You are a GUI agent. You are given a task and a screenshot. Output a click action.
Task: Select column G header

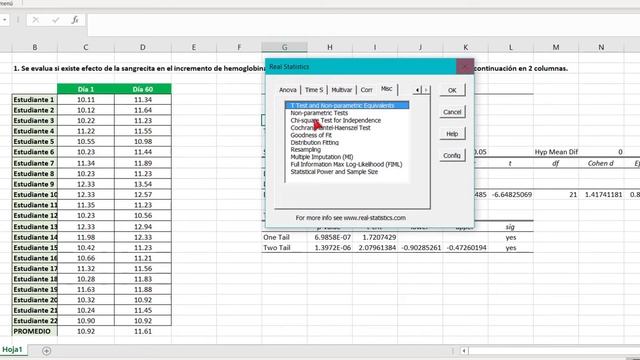[x=284, y=47]
